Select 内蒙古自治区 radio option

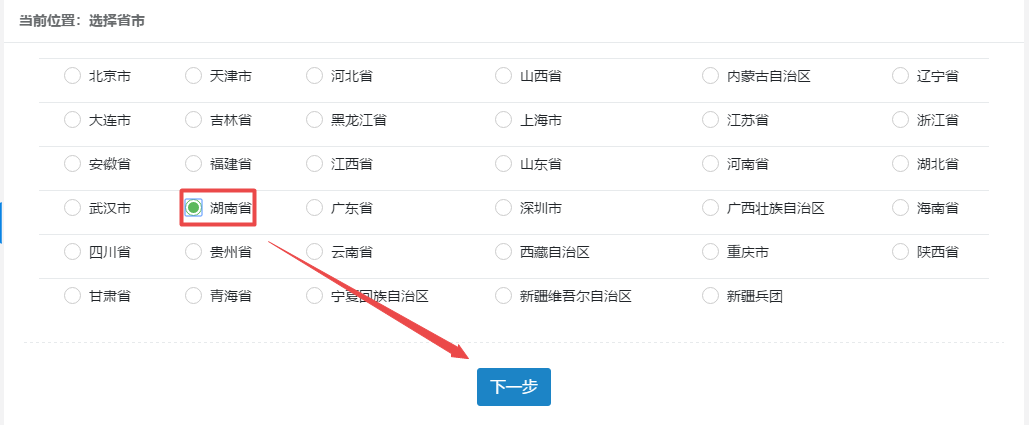click(711, 76)
